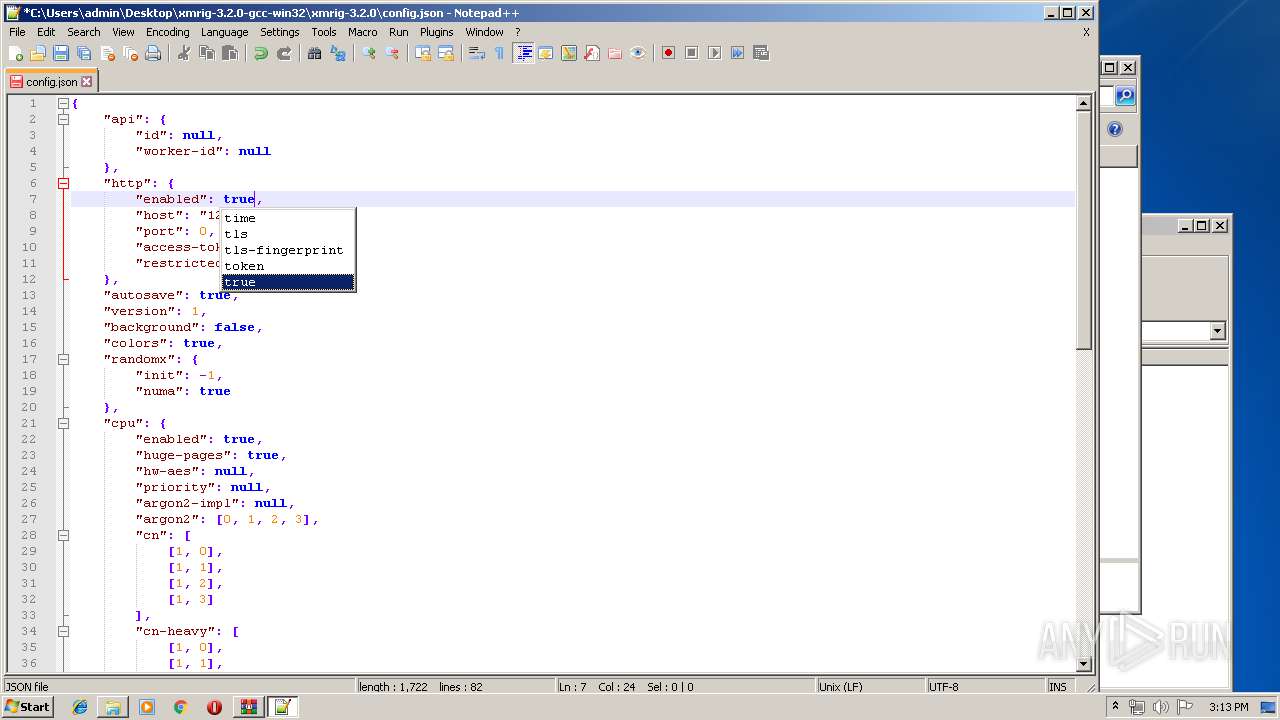Toggle the indent guide display
The width and height of the screenshot is (1280, 720).
pos(523,53)
